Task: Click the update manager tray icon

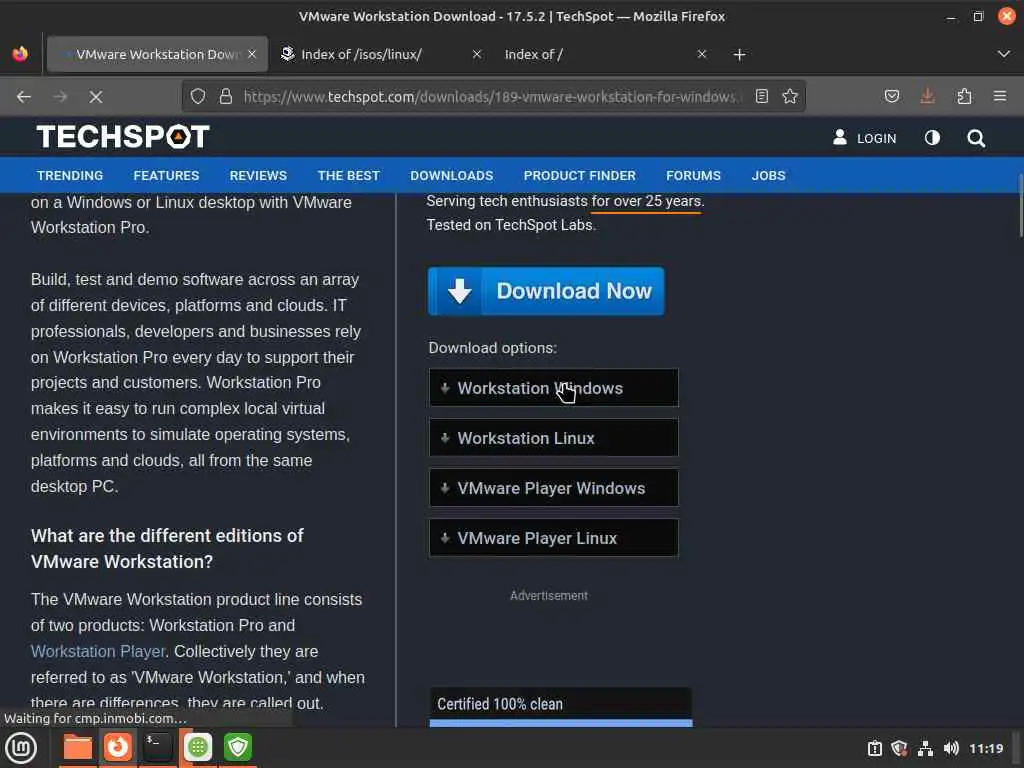Action: click(x=874, y=748)
